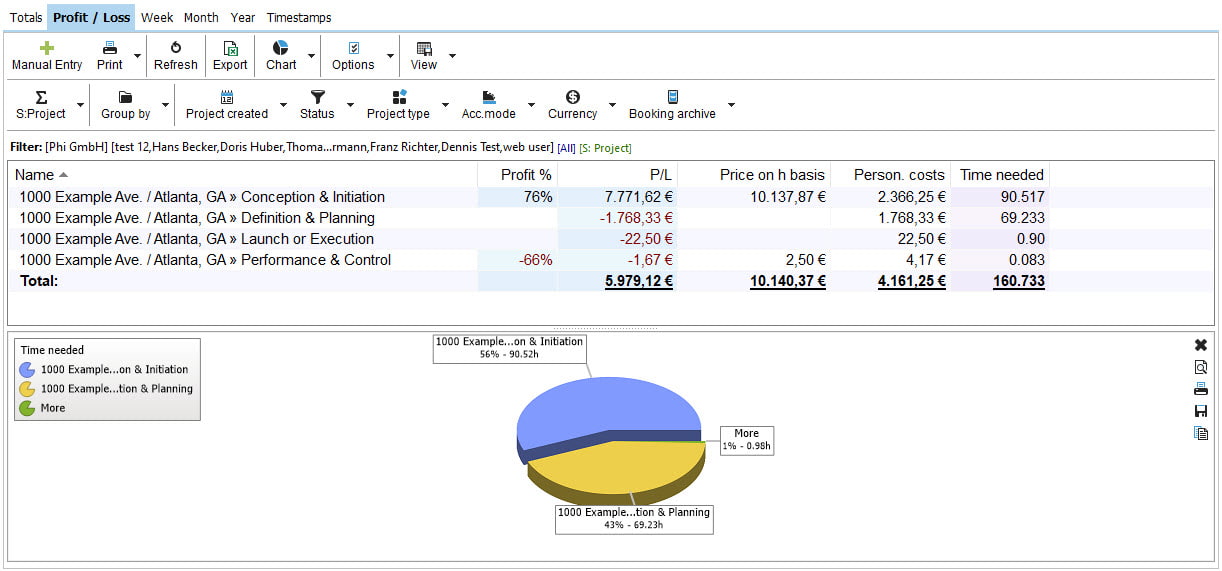
Task: Open the Chart pie icon
Action: tap(280, 48)
